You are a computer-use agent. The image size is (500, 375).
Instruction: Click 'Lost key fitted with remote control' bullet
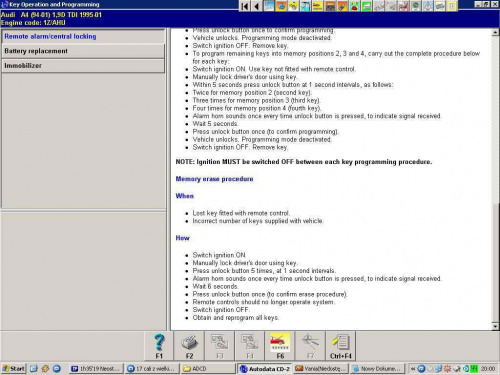point(241,213)
